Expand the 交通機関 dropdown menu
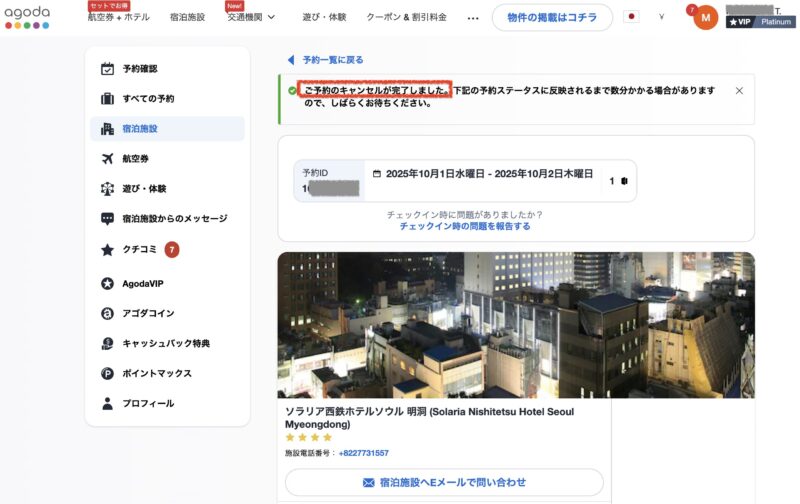Viewport: 800px width, 504px height. pos(250,17)
